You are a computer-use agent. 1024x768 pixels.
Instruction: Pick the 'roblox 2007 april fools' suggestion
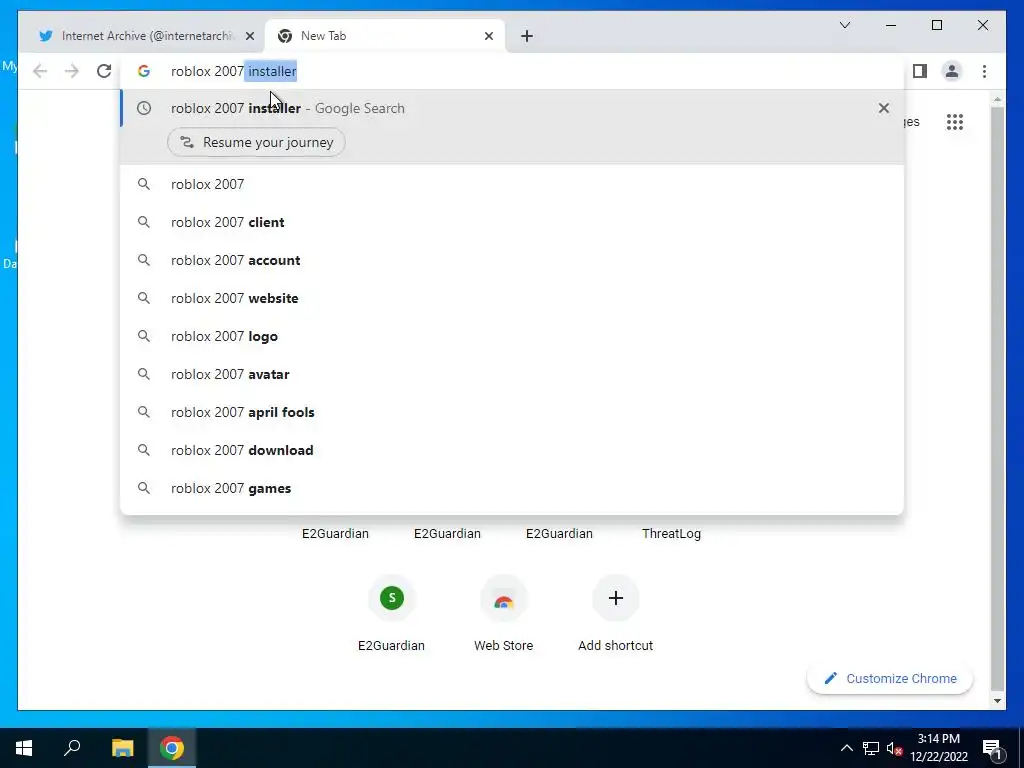pyautogui.click(x=512, y=412)
